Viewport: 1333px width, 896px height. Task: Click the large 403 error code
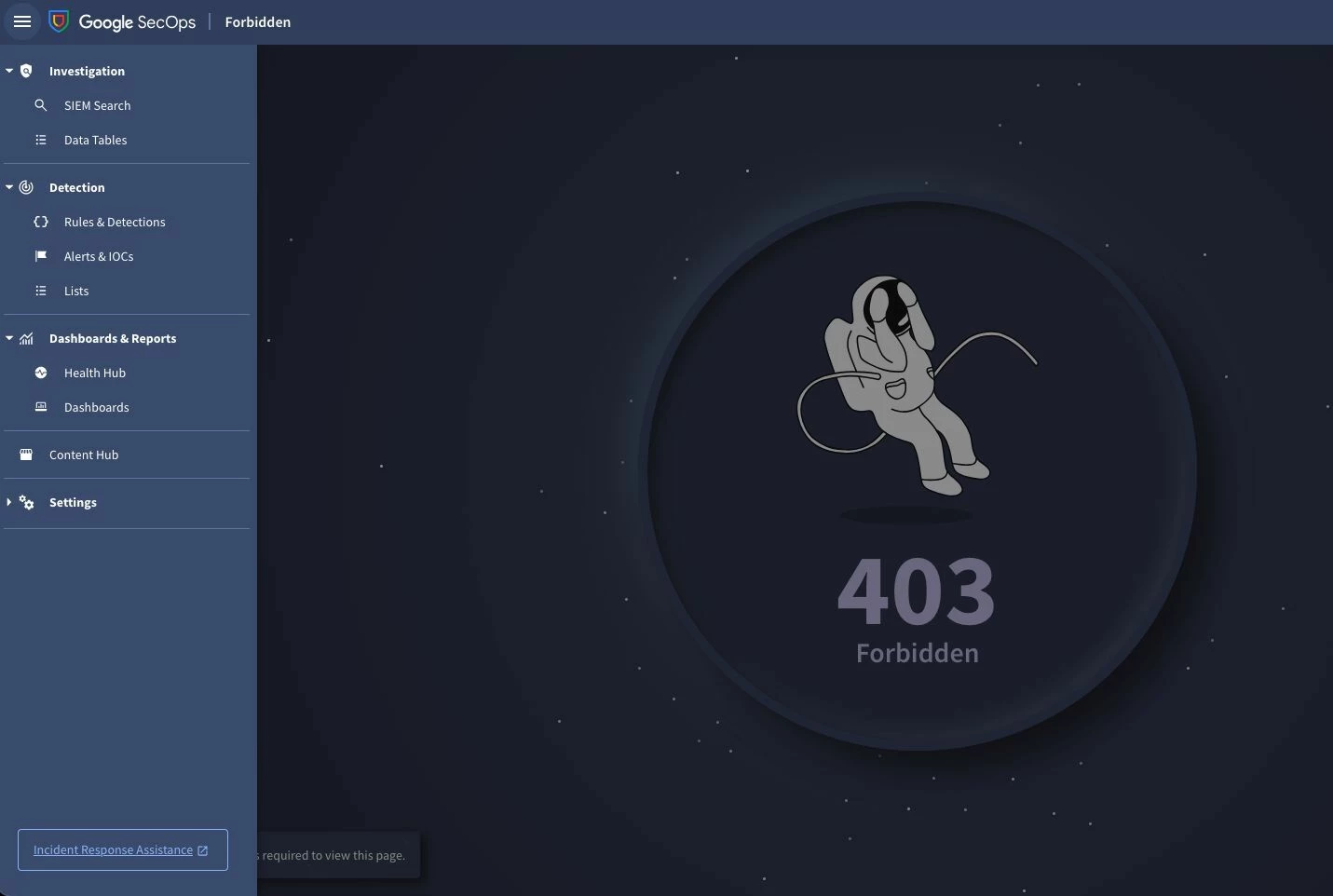click(x=917, y=591)
